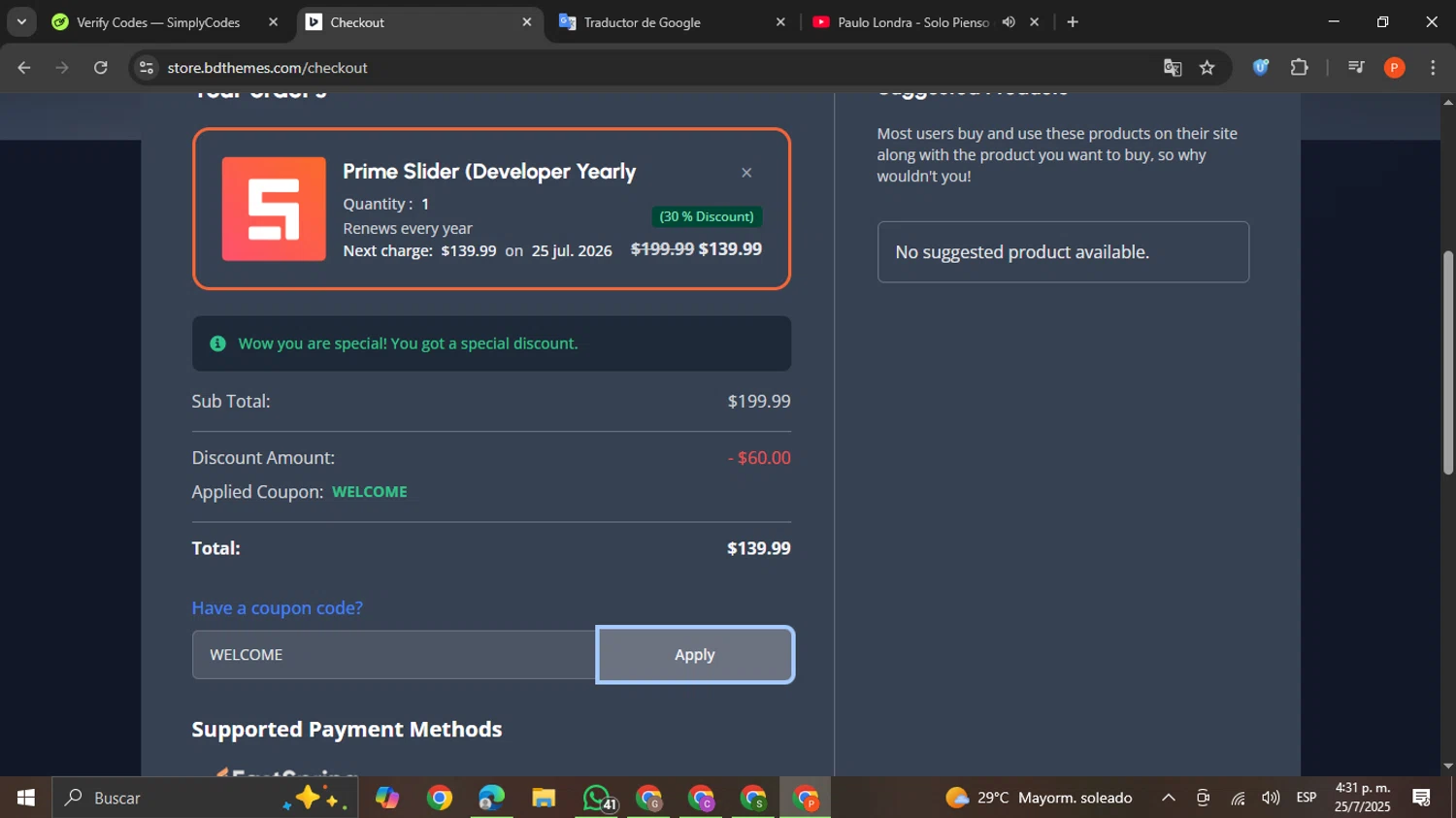Open the Extensions puzzle menu

tap(1300, 68)
